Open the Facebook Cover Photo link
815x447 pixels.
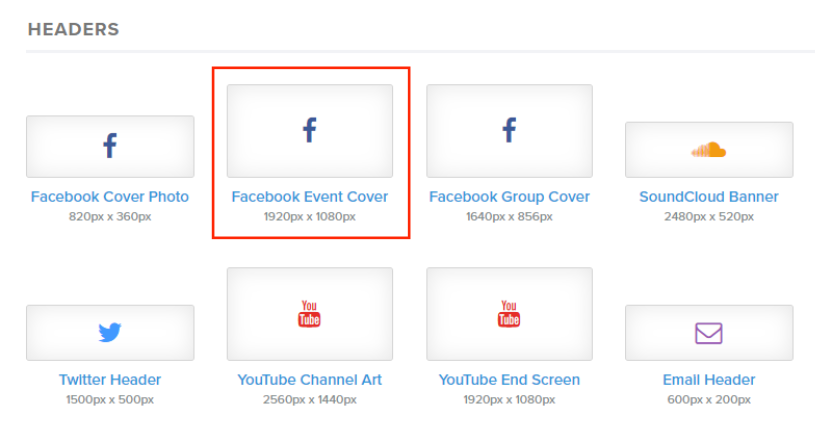[x=110, y=196]
